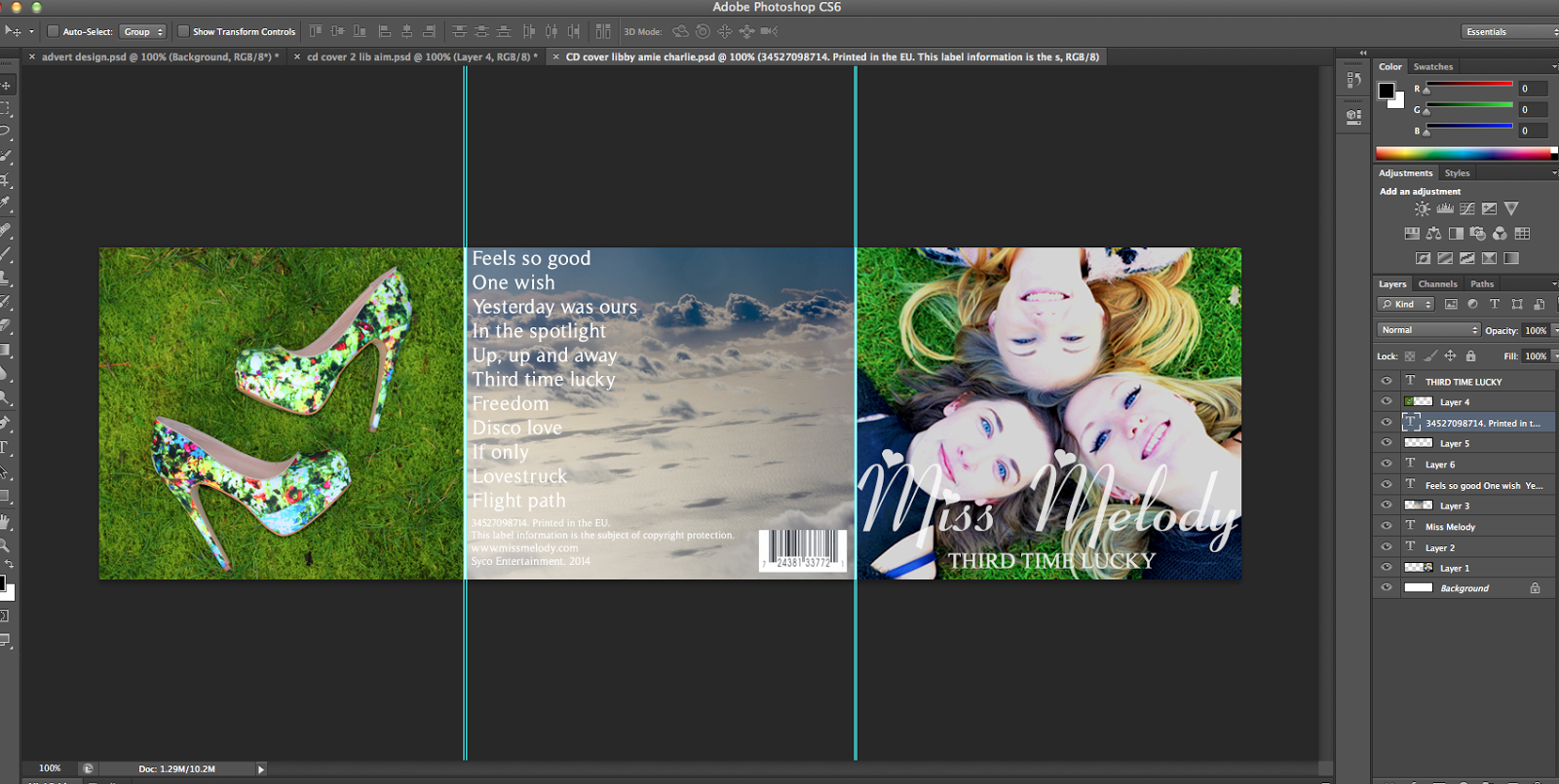This screenshot has height=784, width=1559.
Task: Filter layers by smart objects
Action: coord(1539,304)
